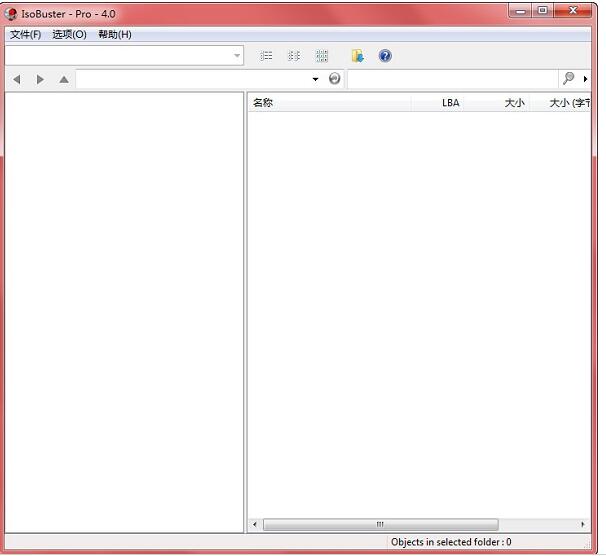Sort by the 大小 column header
This screenshot has width=606, height=556.
pos(496,103)
